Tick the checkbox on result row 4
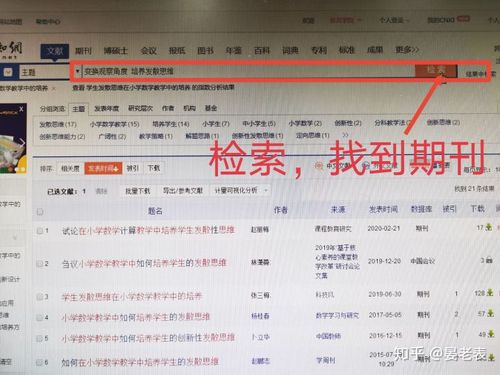500x375 pixels. pos(39,317)
